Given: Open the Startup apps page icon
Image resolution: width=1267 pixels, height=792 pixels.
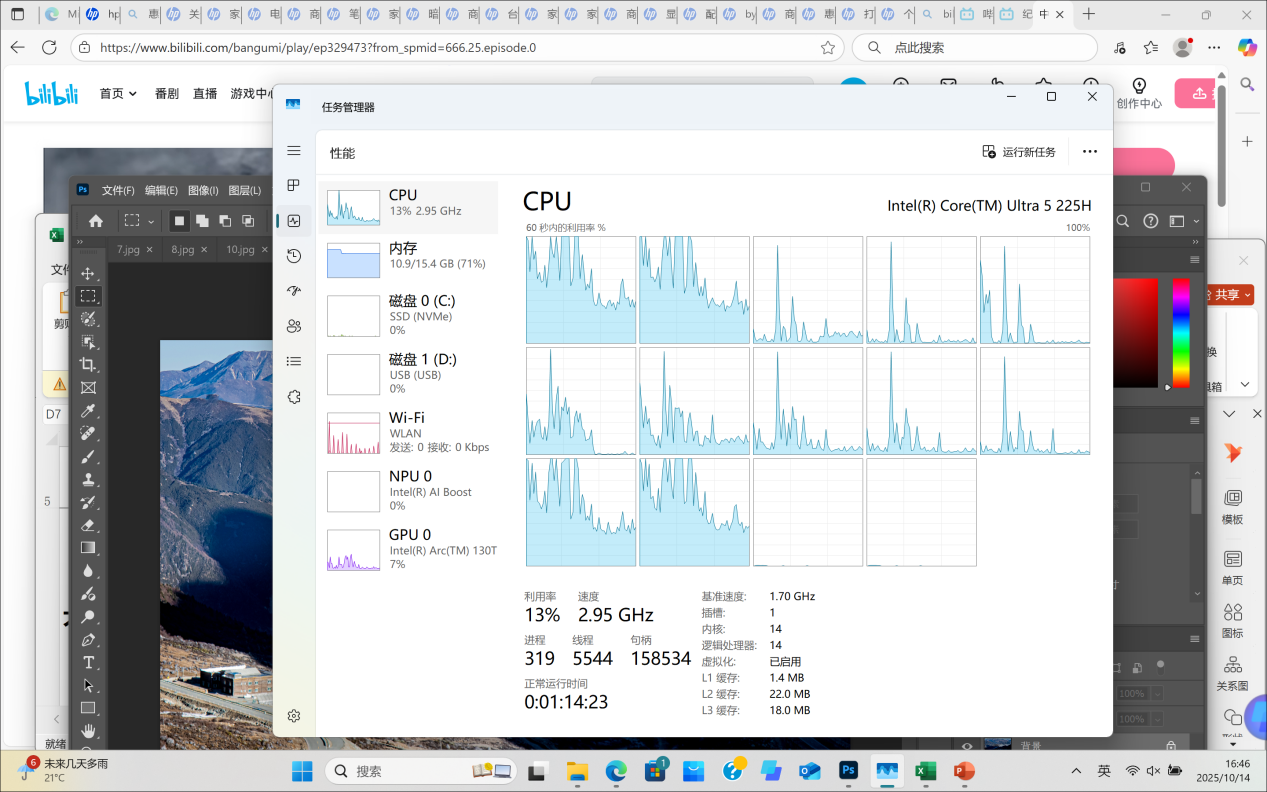Looking at the screenshot, I should coord(293,291).
